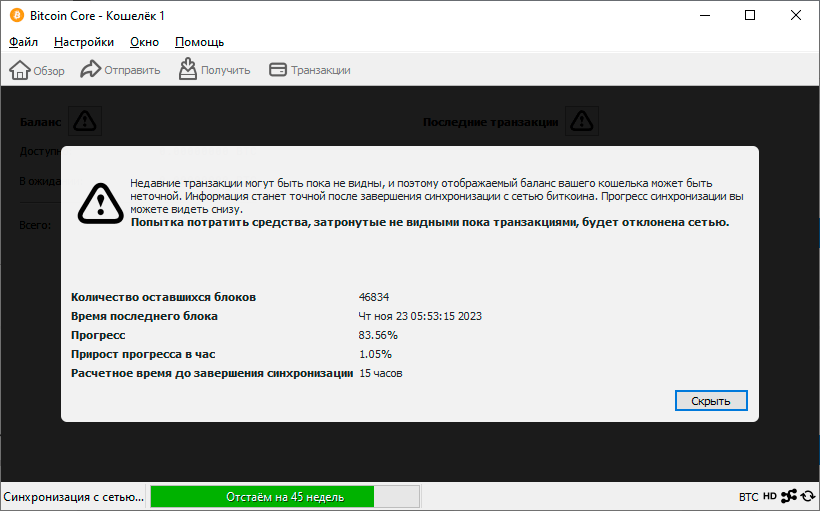Click the sync progress bar Отстаём на 45 недель
Screen dimensions: 820x511
point(285,496)
